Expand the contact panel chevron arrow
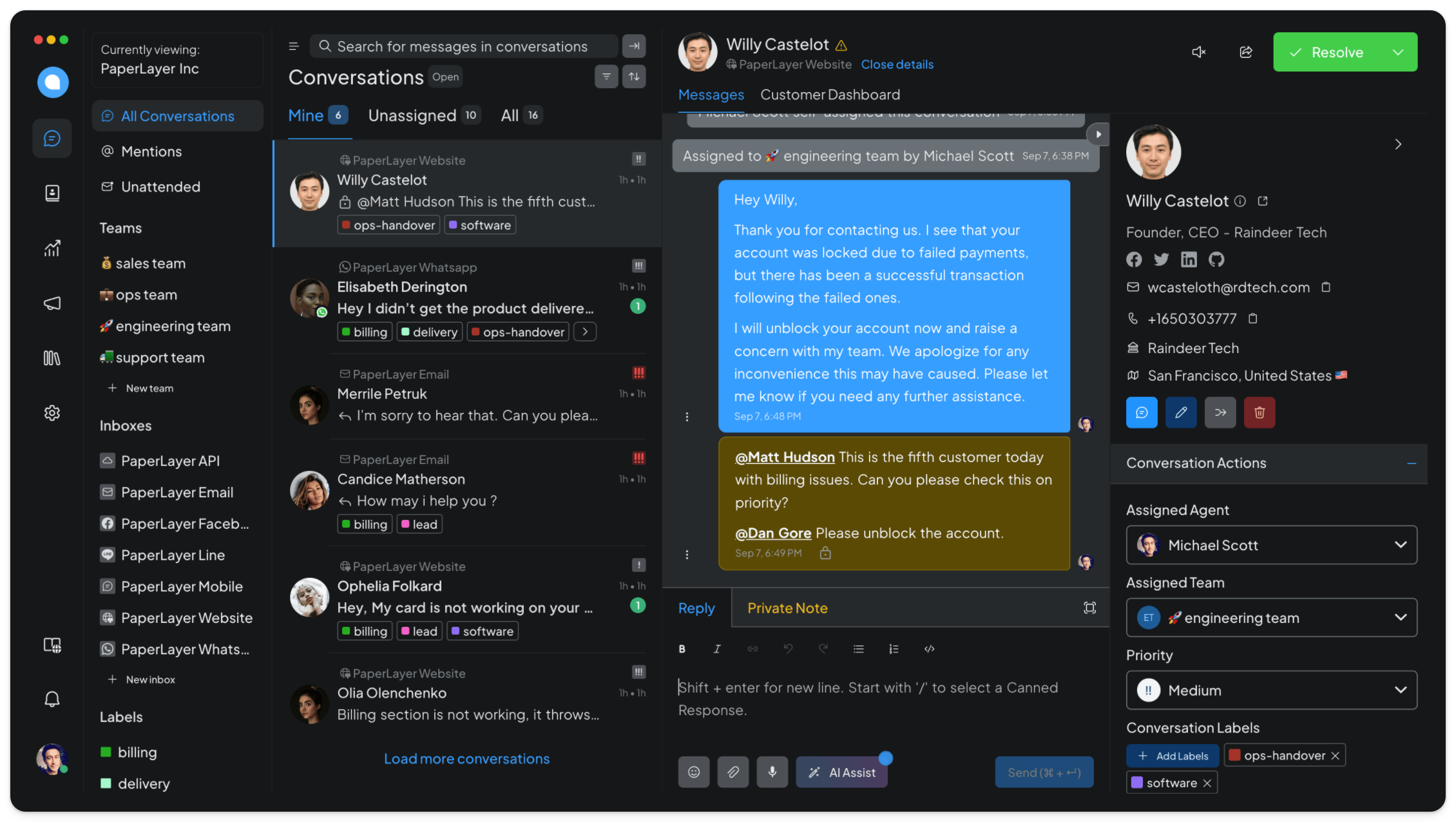The image size is (1456, 822). 1398,144
